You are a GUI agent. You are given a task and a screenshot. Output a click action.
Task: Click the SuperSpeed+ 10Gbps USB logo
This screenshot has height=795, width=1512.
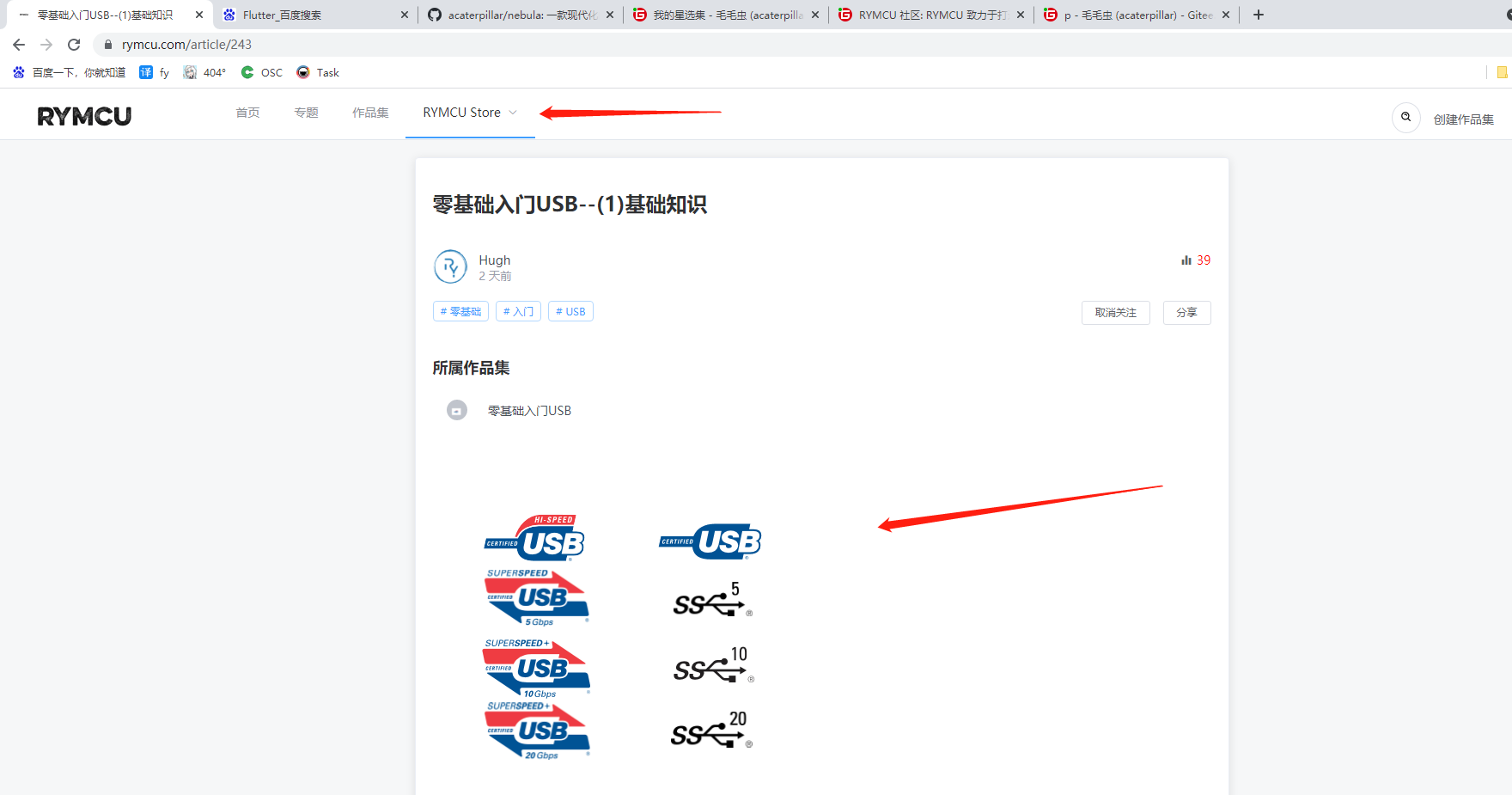tap(536, 668)
